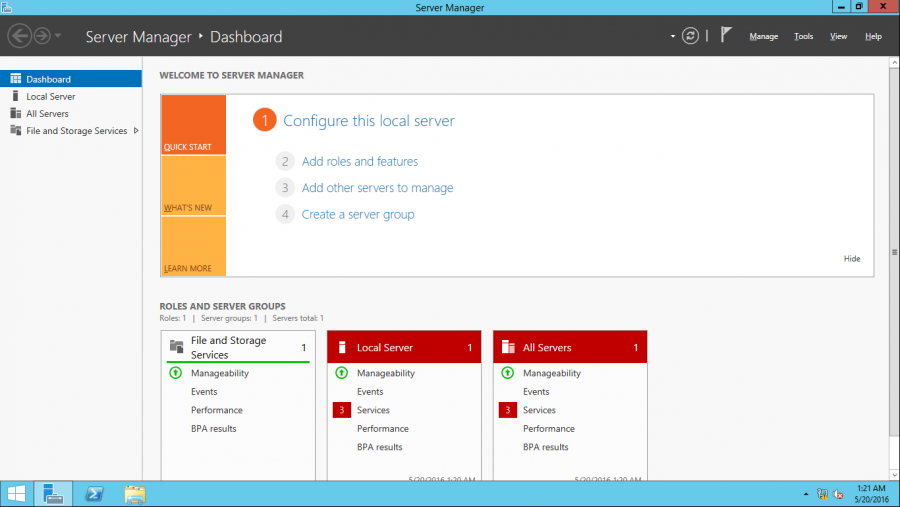Click File and Storage Manageability status icon

pos(176,373)
